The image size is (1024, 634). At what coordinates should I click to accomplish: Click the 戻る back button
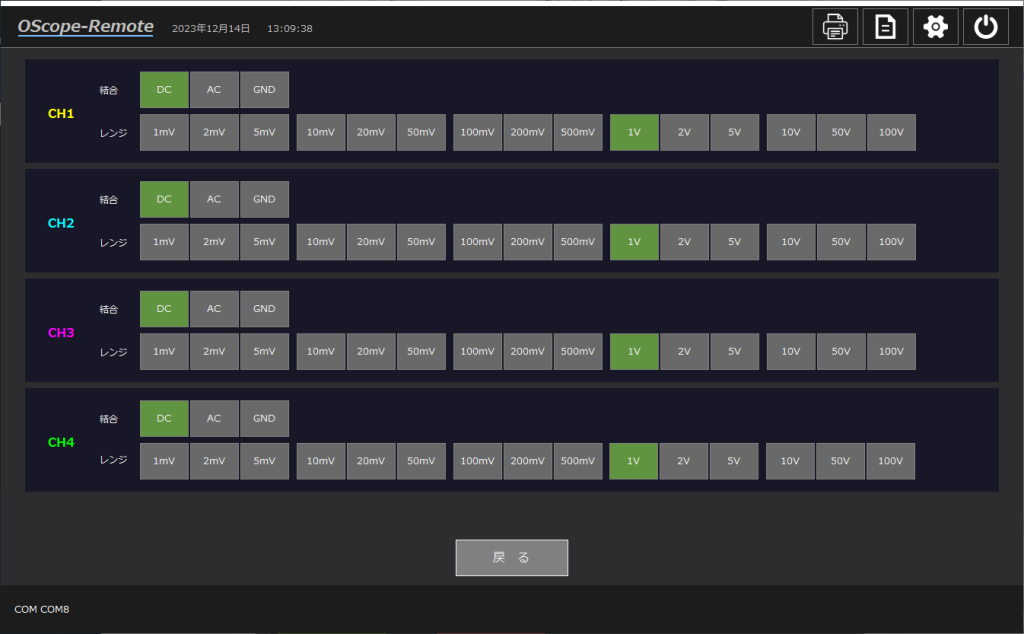[x=511, y=558]
